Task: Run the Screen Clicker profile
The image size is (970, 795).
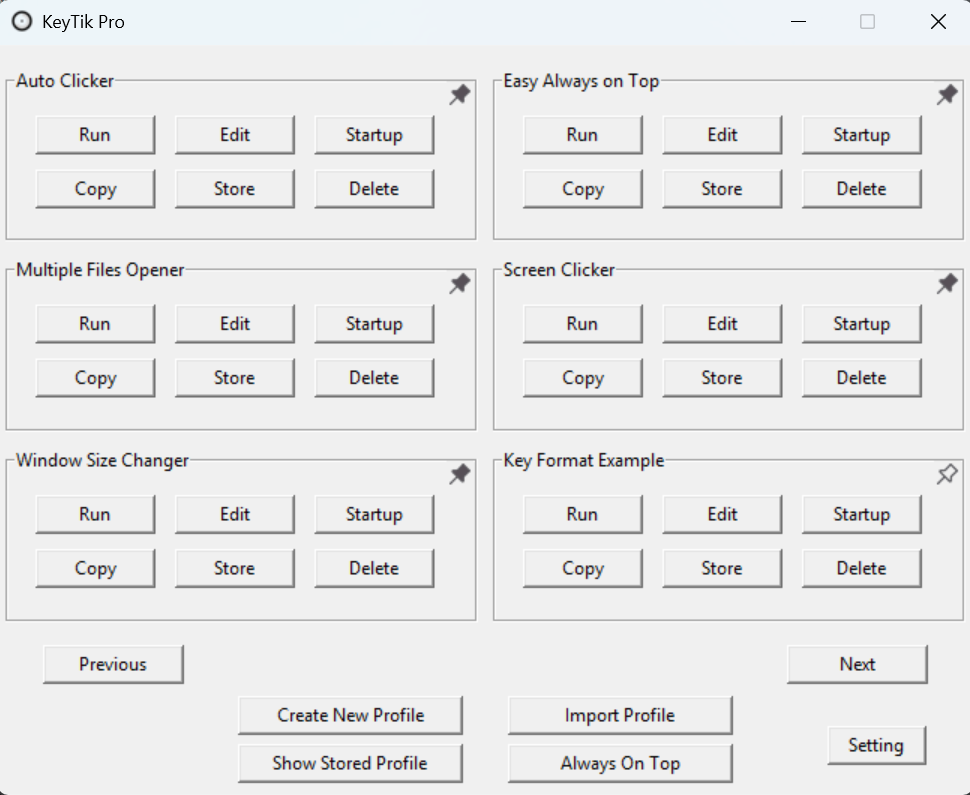Action: coord(583,324)
